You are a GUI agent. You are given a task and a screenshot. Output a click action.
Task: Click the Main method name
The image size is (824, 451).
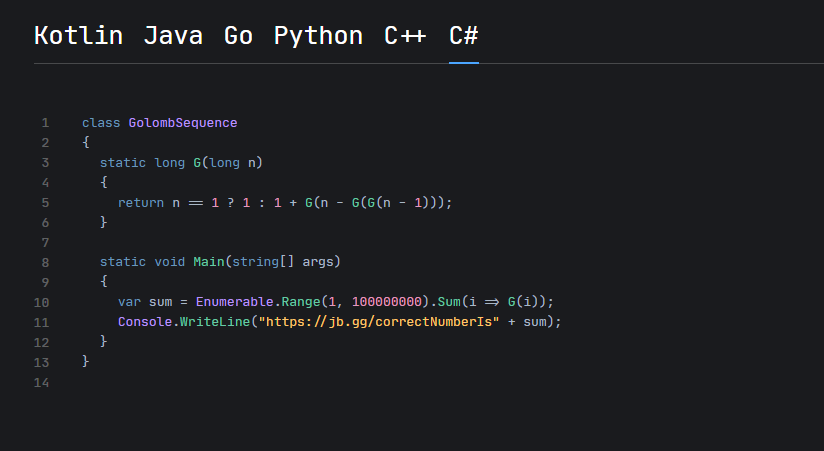coord(209,262)
